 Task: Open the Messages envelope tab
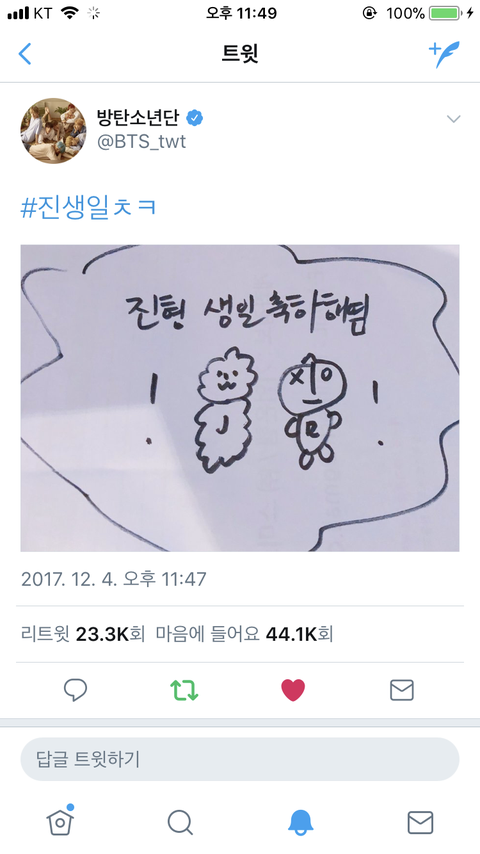click(x=421, y=822)
